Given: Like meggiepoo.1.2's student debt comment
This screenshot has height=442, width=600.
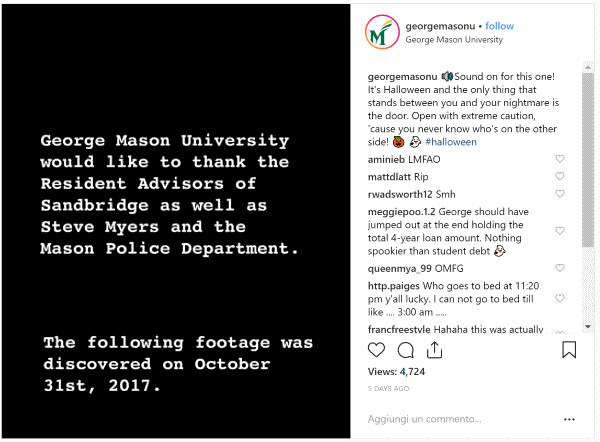Looking at the screenshot, I should [560, 230].
